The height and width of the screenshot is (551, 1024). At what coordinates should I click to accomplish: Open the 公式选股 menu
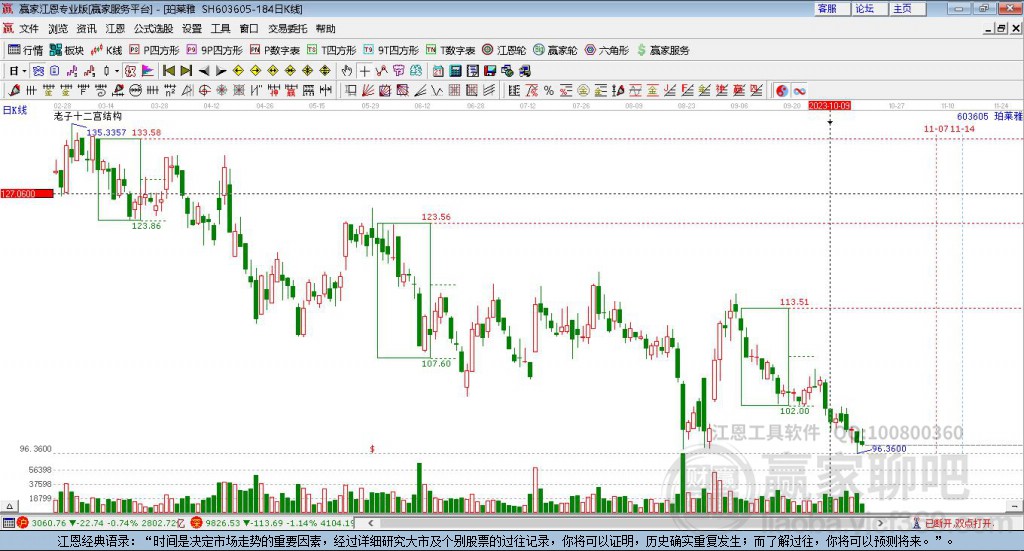(153, 29)
